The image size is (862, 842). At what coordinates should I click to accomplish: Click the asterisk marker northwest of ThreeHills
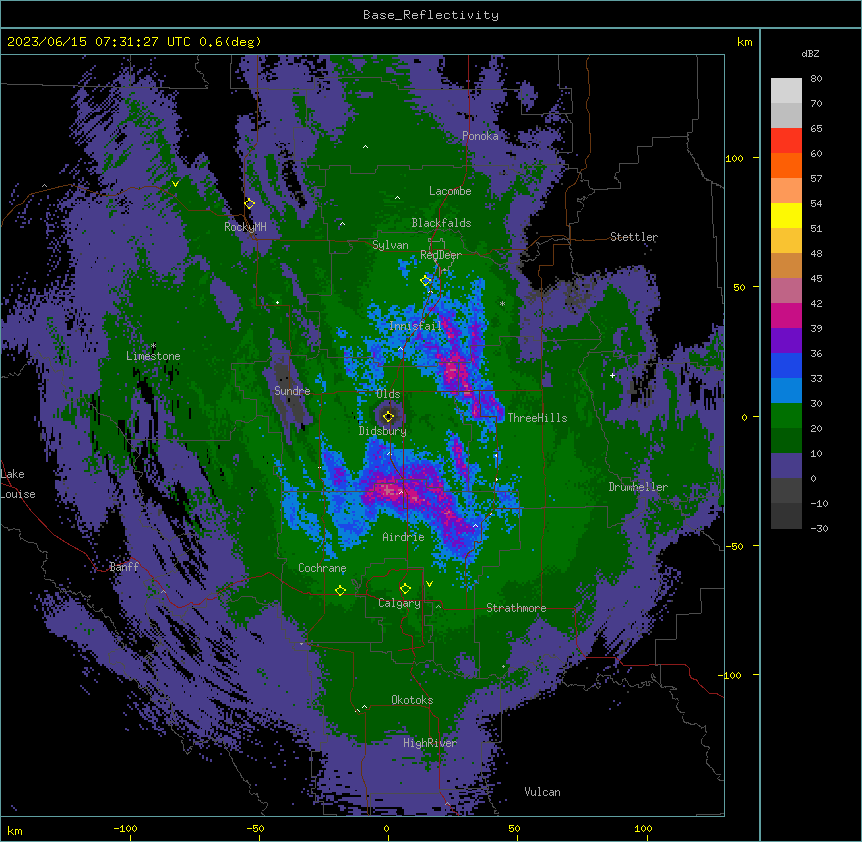(502, 303)
